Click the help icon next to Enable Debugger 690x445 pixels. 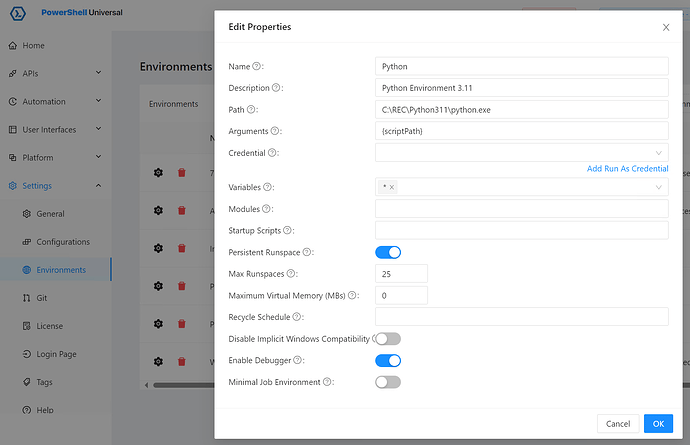click(298, 360)
